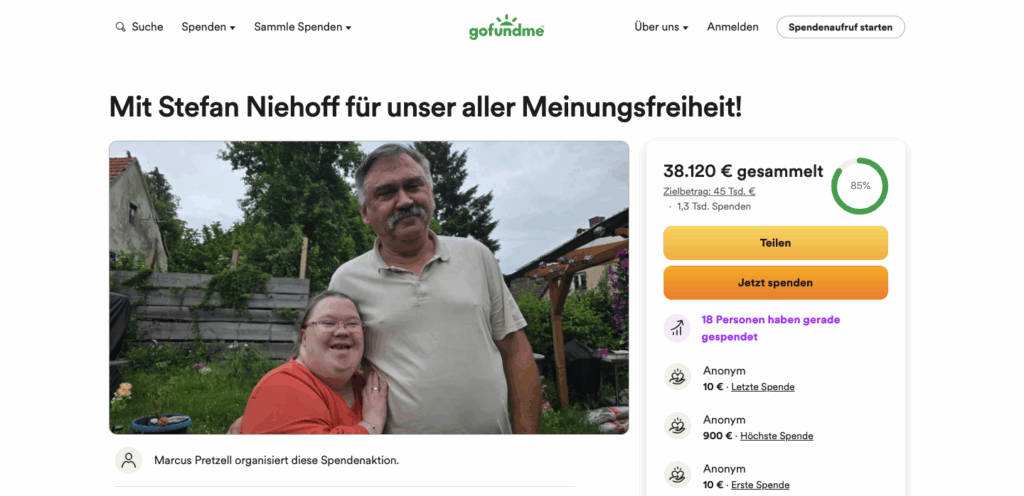Click the Suche menu item

click(139, 27)
